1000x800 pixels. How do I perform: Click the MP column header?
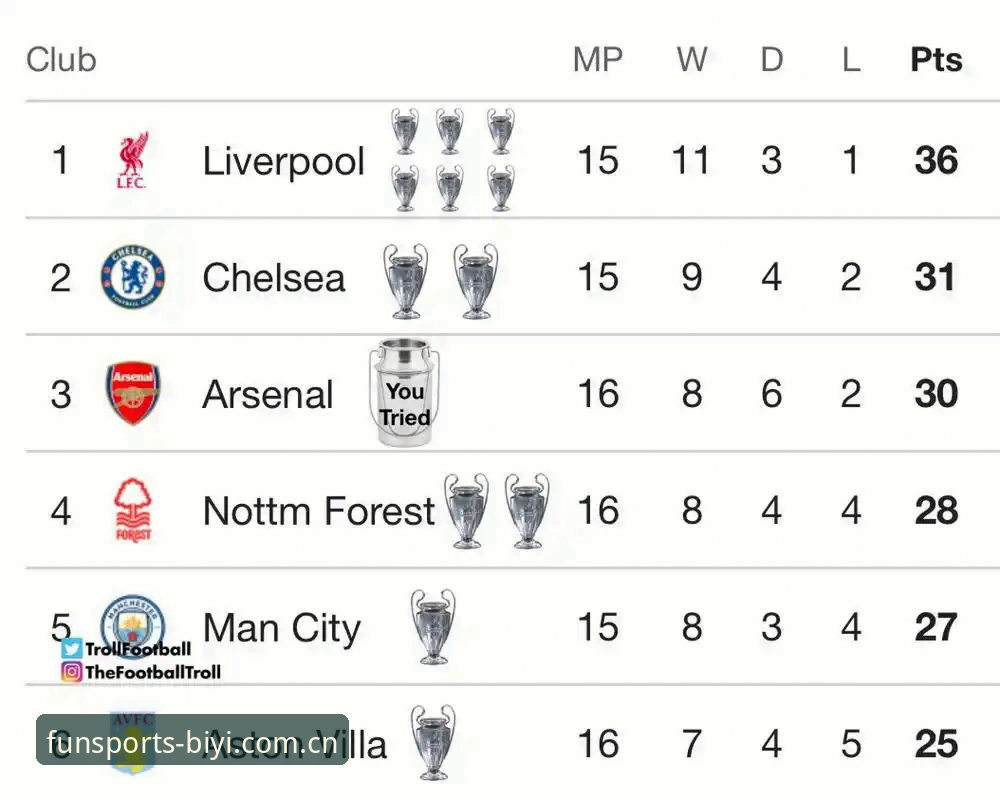click(598, 60)
